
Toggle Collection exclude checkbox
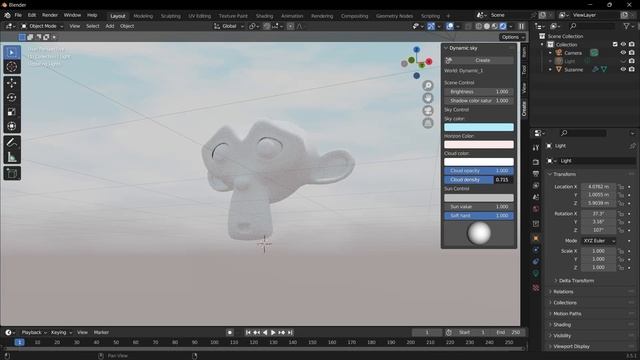point(615,44)
